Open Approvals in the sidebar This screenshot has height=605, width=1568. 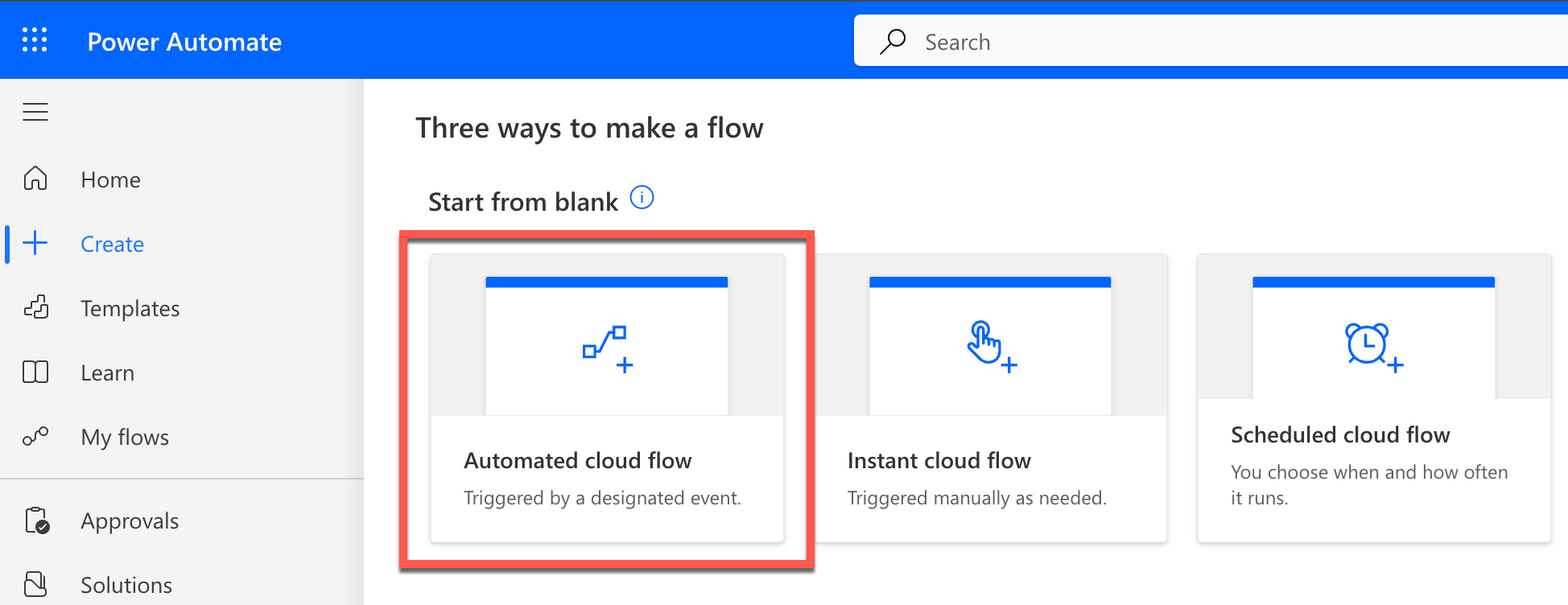pos(130,521)
